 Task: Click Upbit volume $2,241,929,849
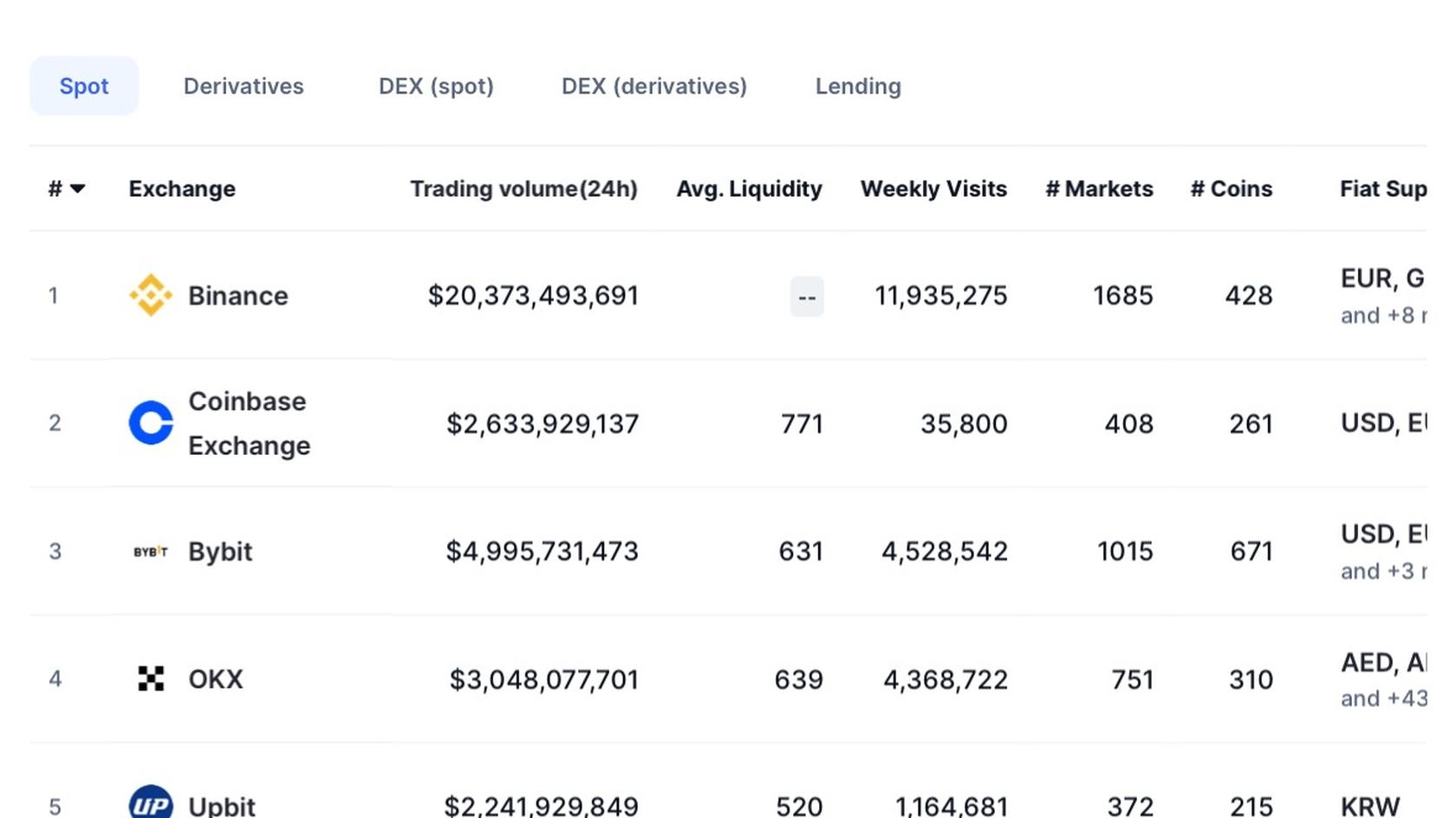click(541, 806)
